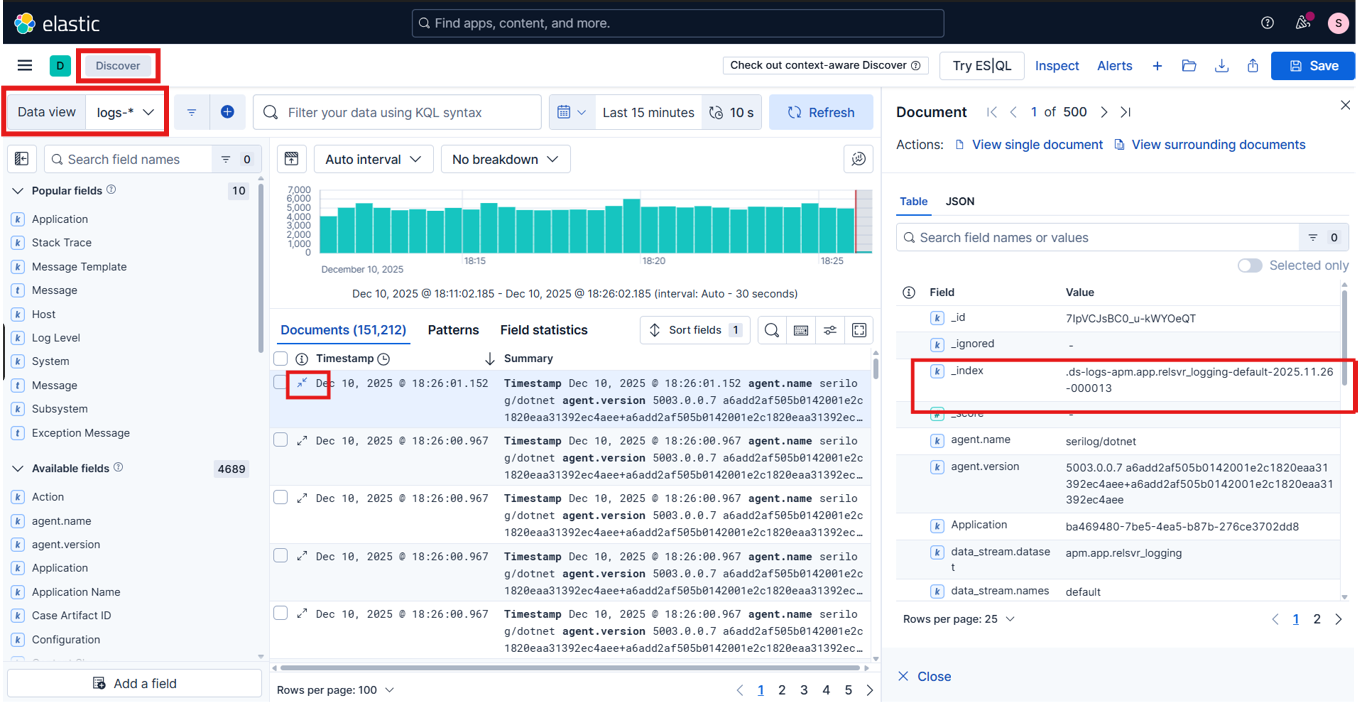Open keyboard shortcuts from the documents toolbar
The width and height of the screenshot is (1358, 702).
coord(800,330)
